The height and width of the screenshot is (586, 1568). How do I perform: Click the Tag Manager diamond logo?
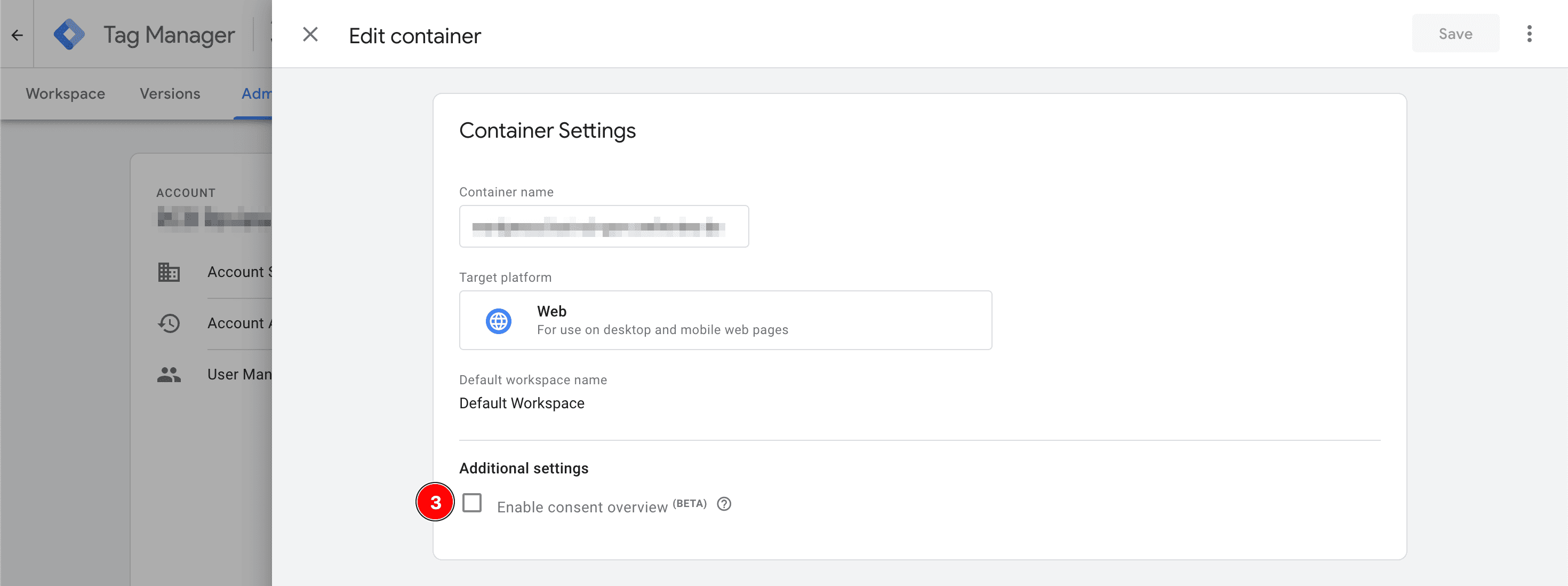[x=69, y=35]
